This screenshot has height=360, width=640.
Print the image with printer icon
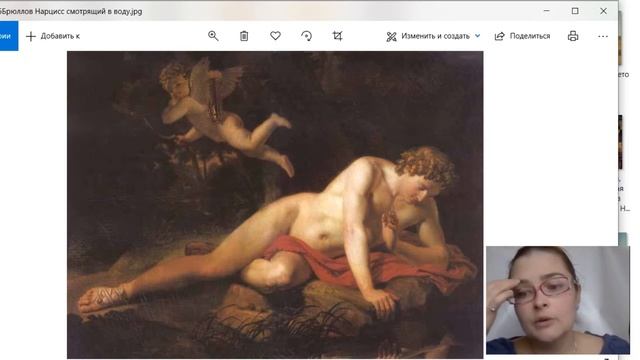(573, 36)
